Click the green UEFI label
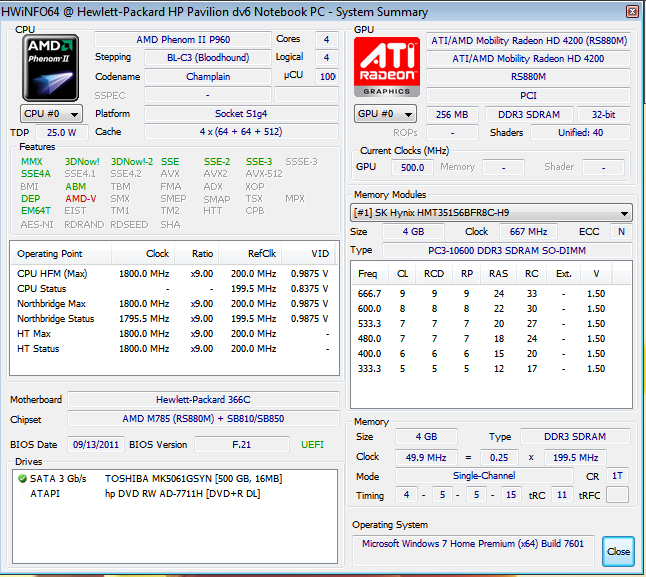The image size is (646, 577). pos(312,445)
